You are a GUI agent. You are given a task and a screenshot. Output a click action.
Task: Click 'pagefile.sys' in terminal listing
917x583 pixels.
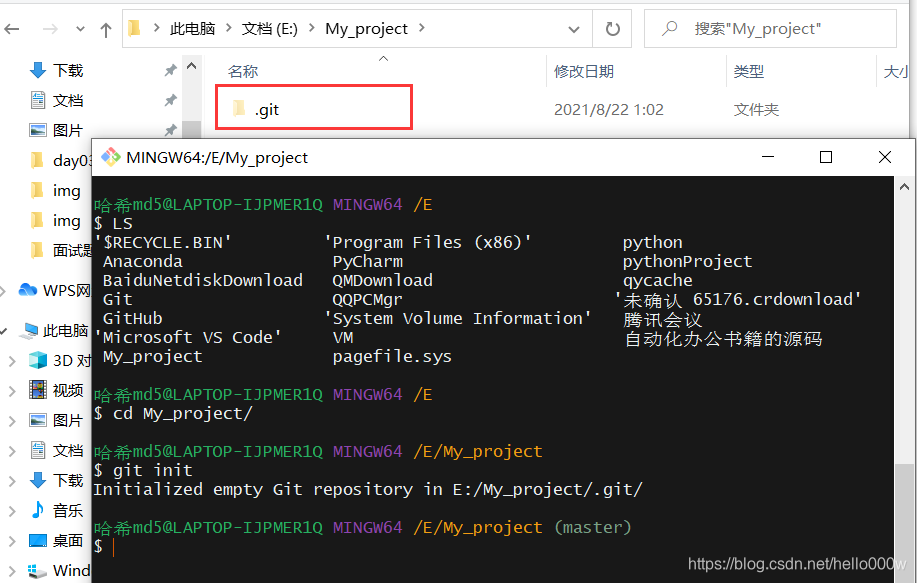click(x=392, y=356)
